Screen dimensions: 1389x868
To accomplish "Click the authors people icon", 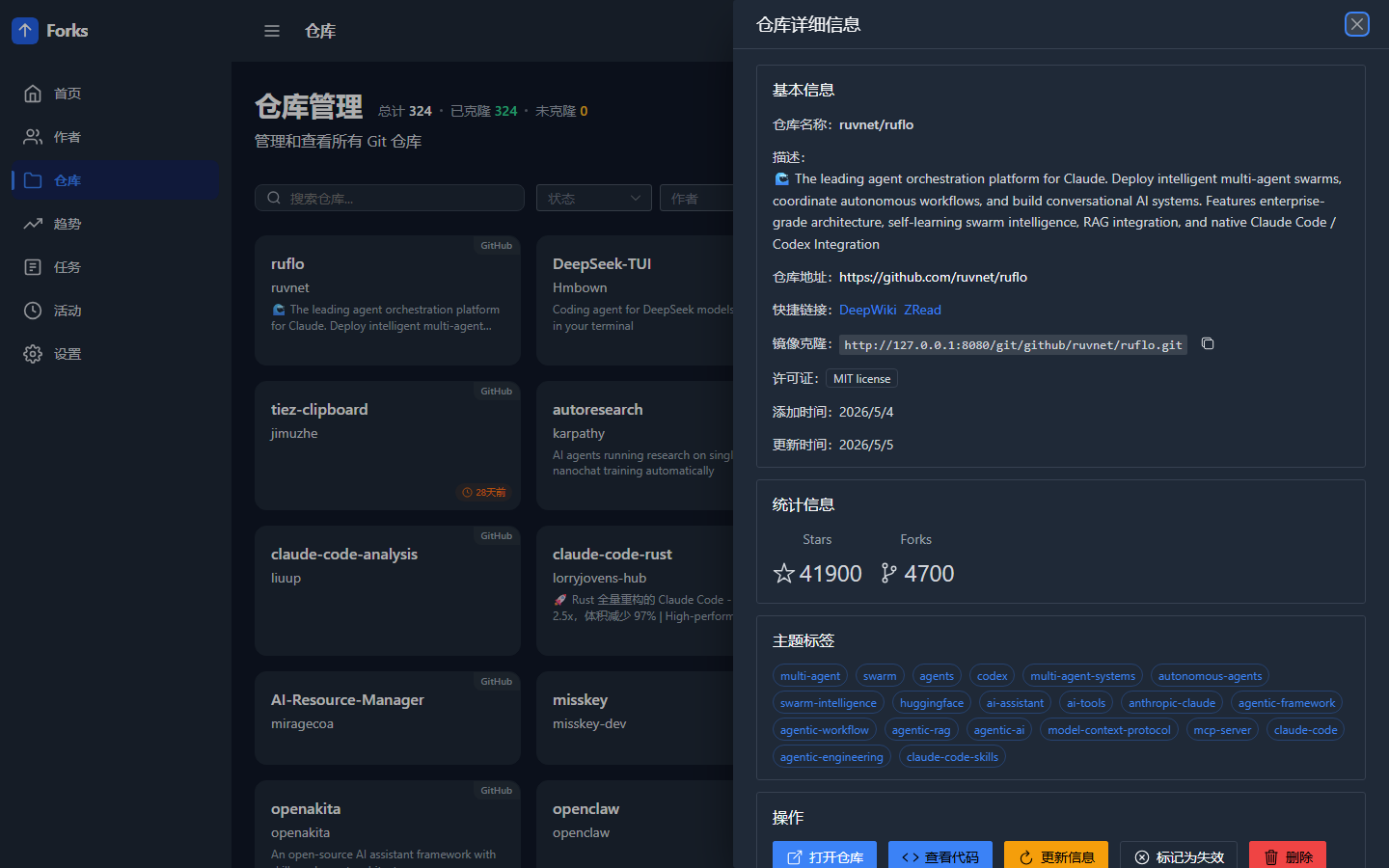I will coord(33,137).
